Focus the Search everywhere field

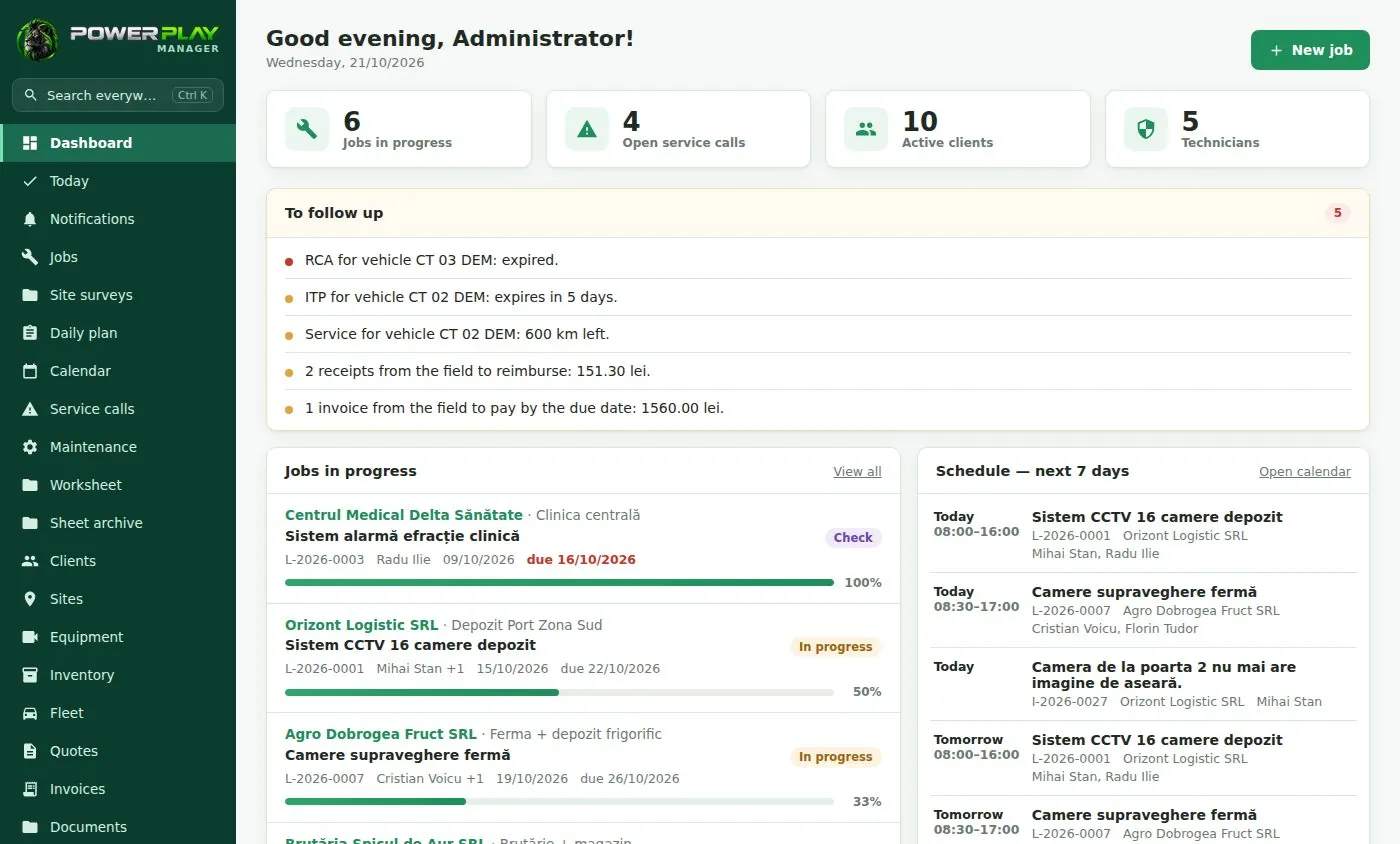(118, 95)
